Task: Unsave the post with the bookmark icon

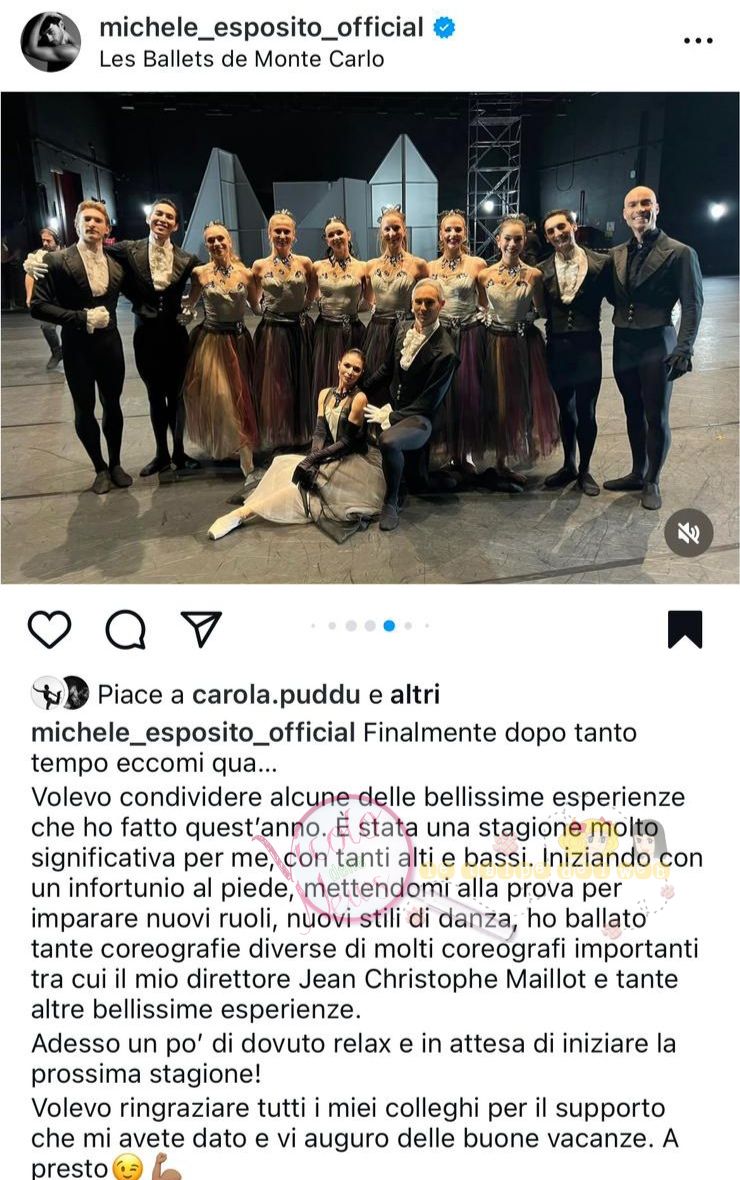Action: coord(685,629)
